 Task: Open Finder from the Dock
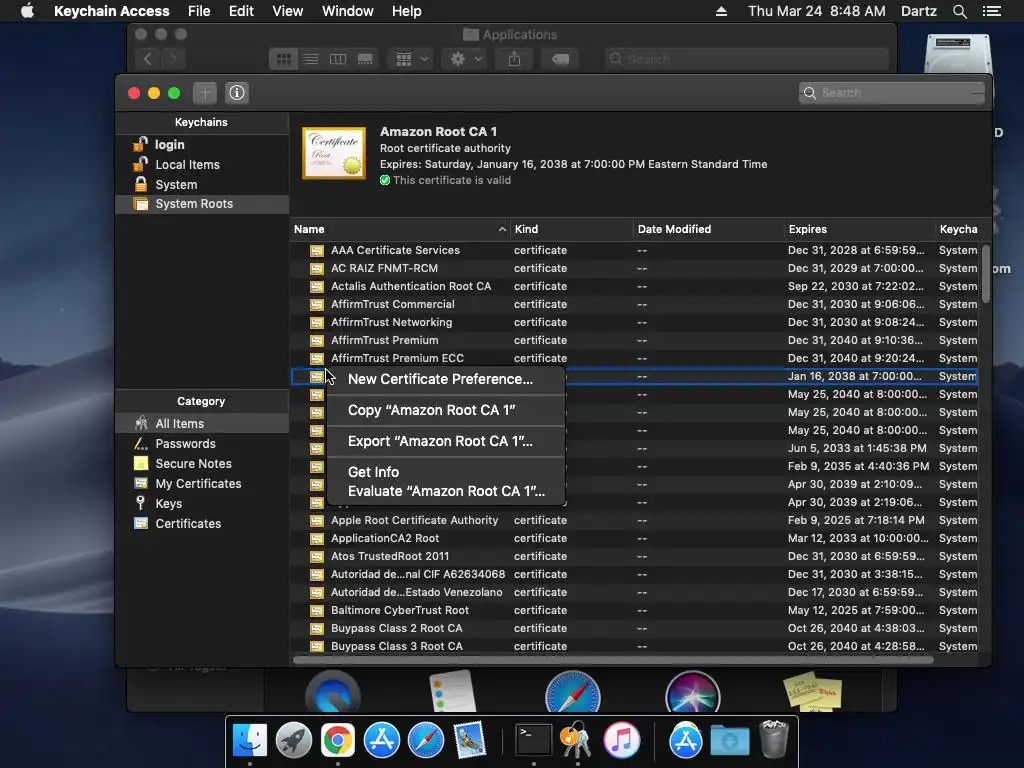[x=250, y=741]
